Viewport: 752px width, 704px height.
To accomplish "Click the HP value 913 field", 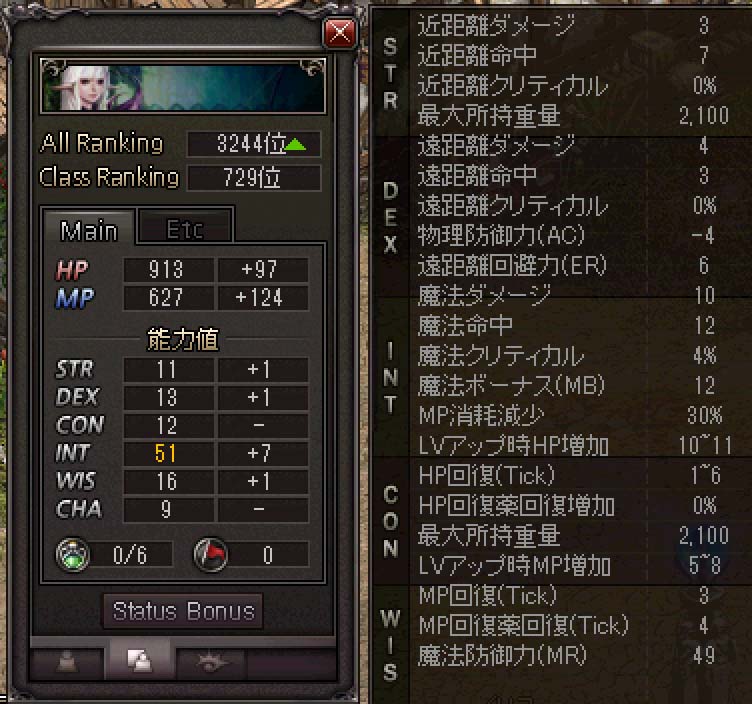I will point(168,270).
